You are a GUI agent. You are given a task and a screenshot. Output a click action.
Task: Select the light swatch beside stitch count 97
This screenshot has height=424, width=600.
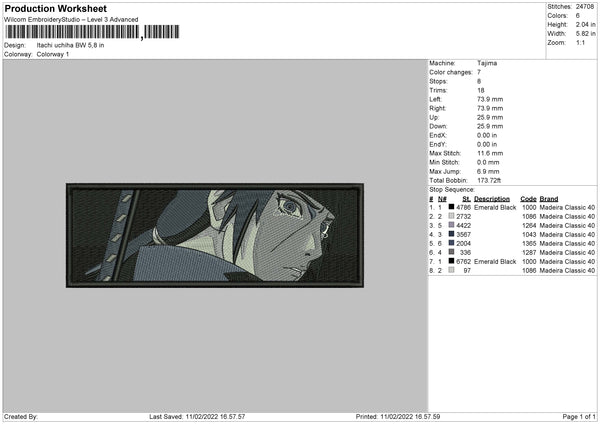point(451,270)
